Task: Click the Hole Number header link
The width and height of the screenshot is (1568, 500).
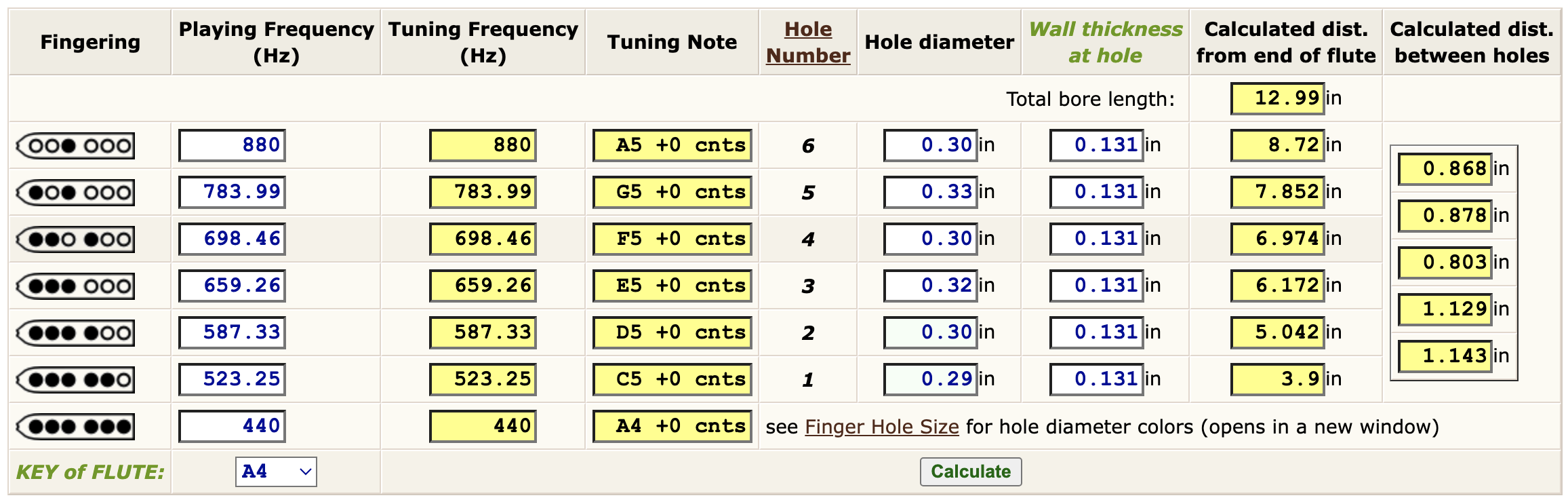Action: click(x=808, y=42)
